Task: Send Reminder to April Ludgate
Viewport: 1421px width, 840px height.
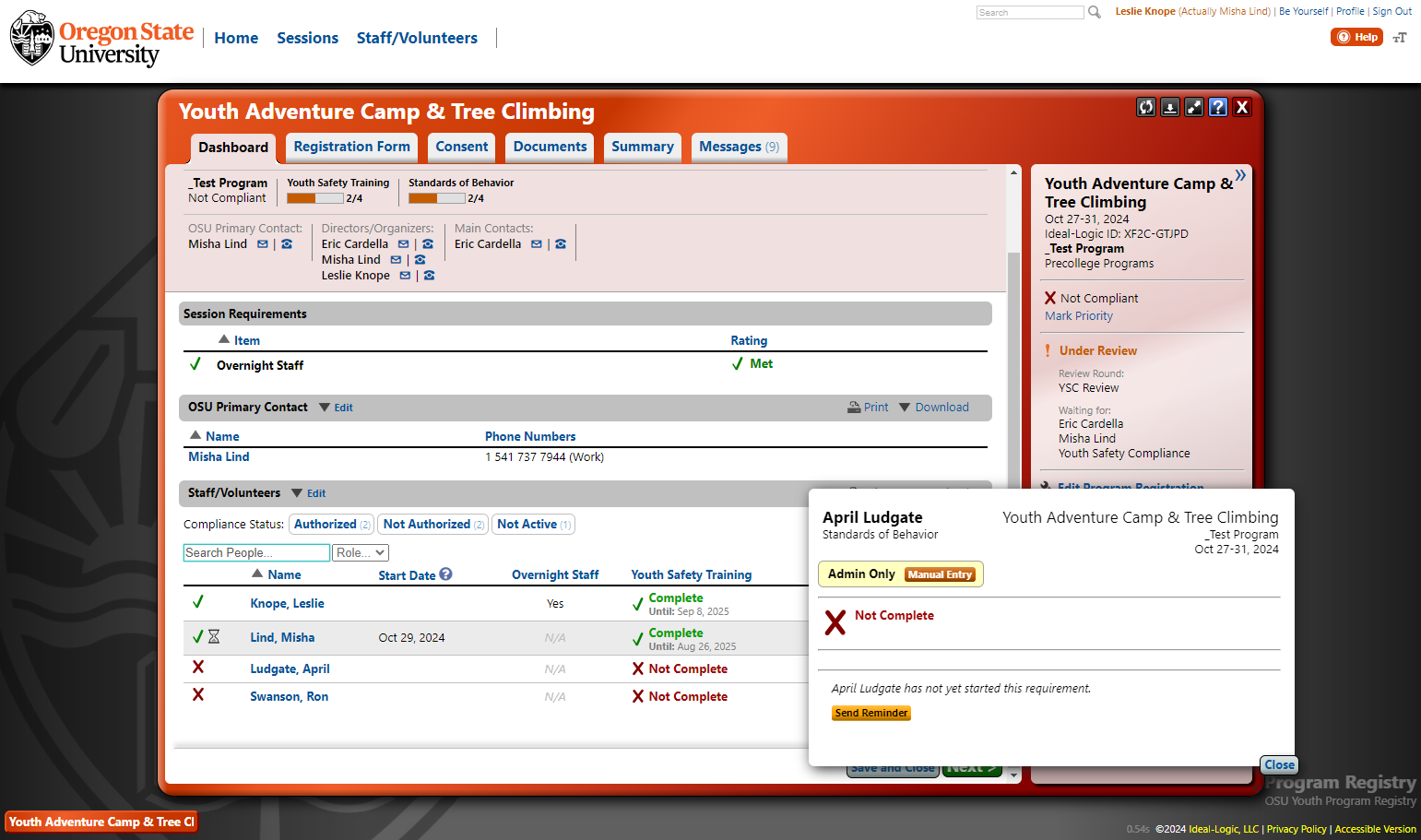Action: pyautogui.click(x=871, y=713)
